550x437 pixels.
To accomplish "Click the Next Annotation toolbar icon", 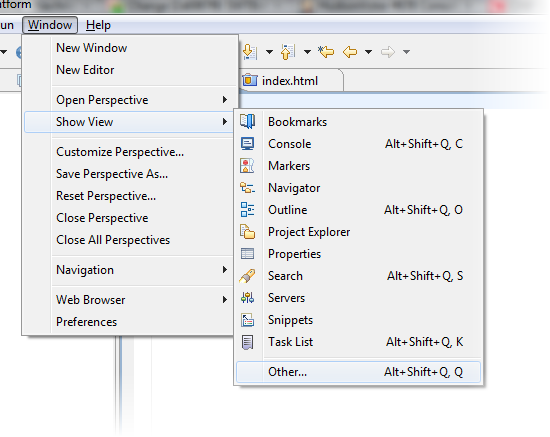I will point(250,52).
